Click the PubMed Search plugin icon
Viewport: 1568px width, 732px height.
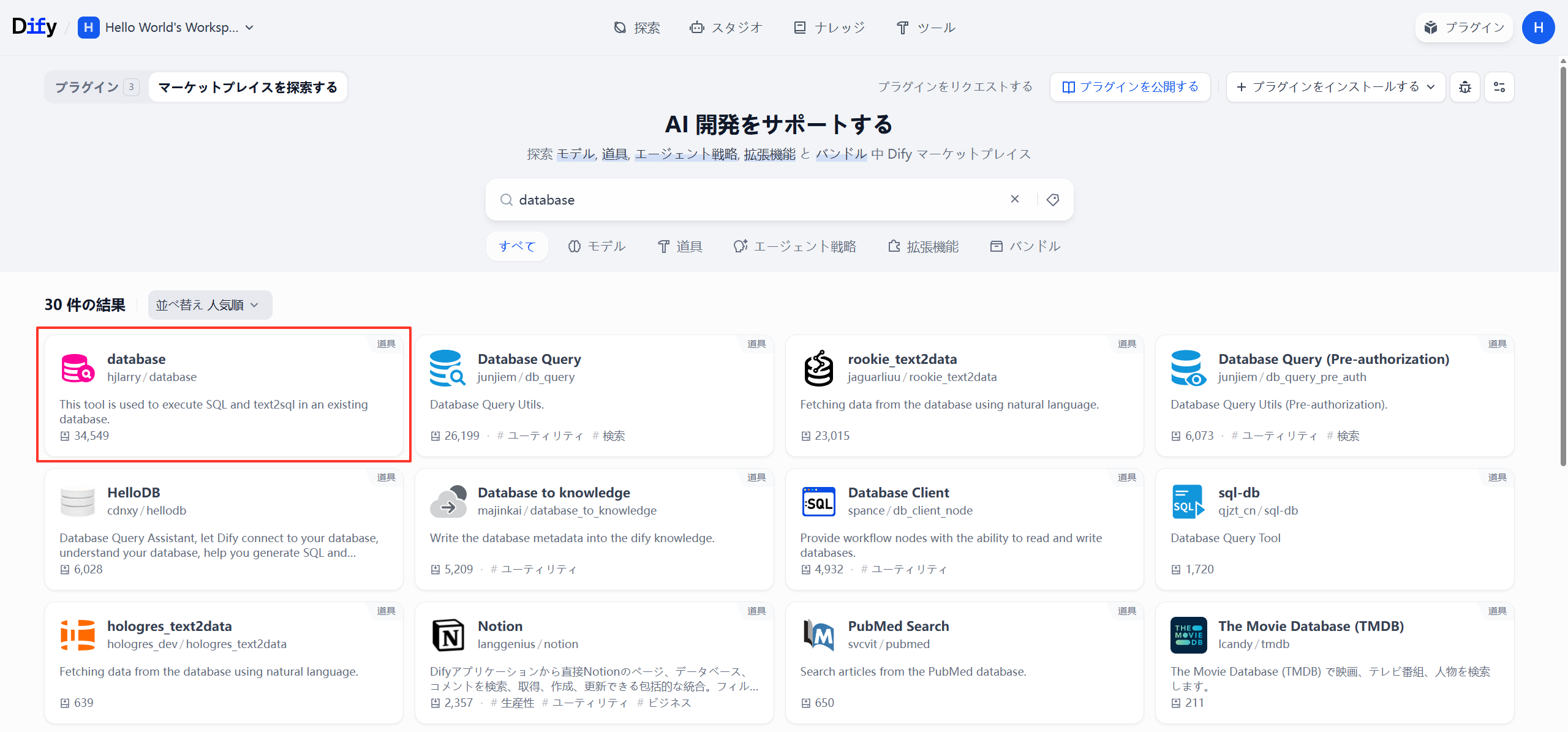coord(819,635)
